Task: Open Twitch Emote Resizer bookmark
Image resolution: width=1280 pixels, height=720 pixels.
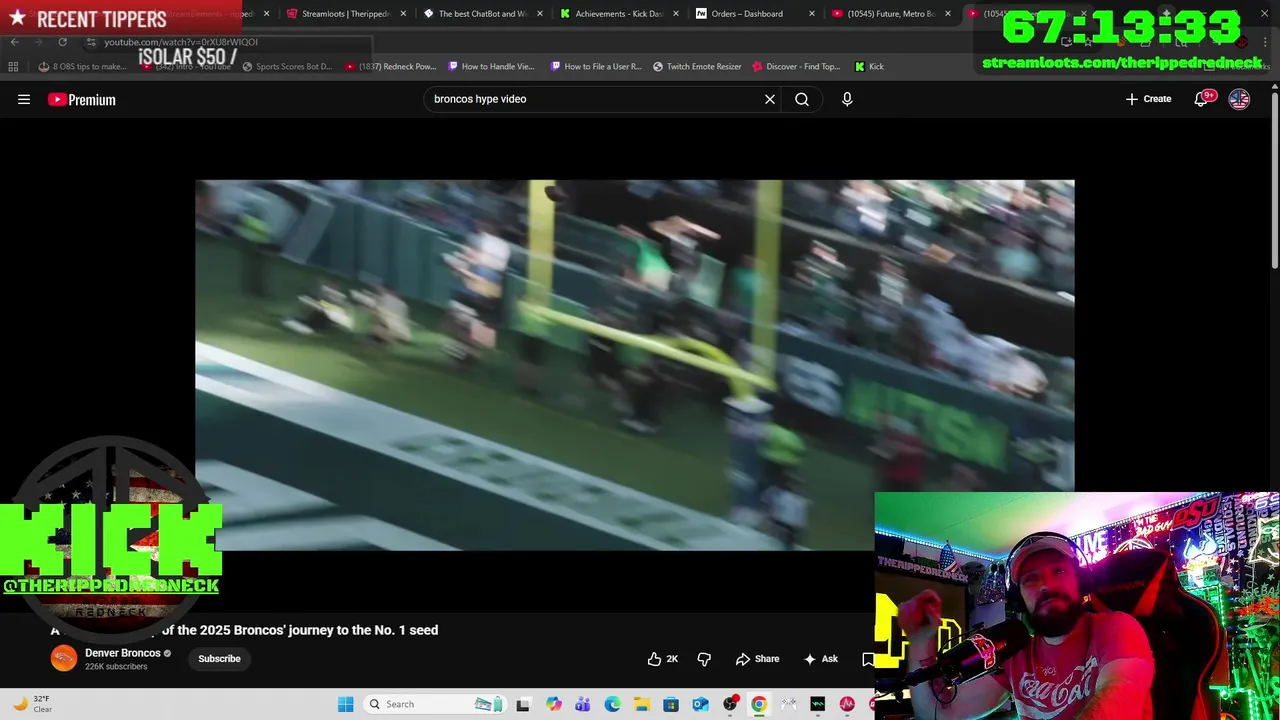Action: 697,67
